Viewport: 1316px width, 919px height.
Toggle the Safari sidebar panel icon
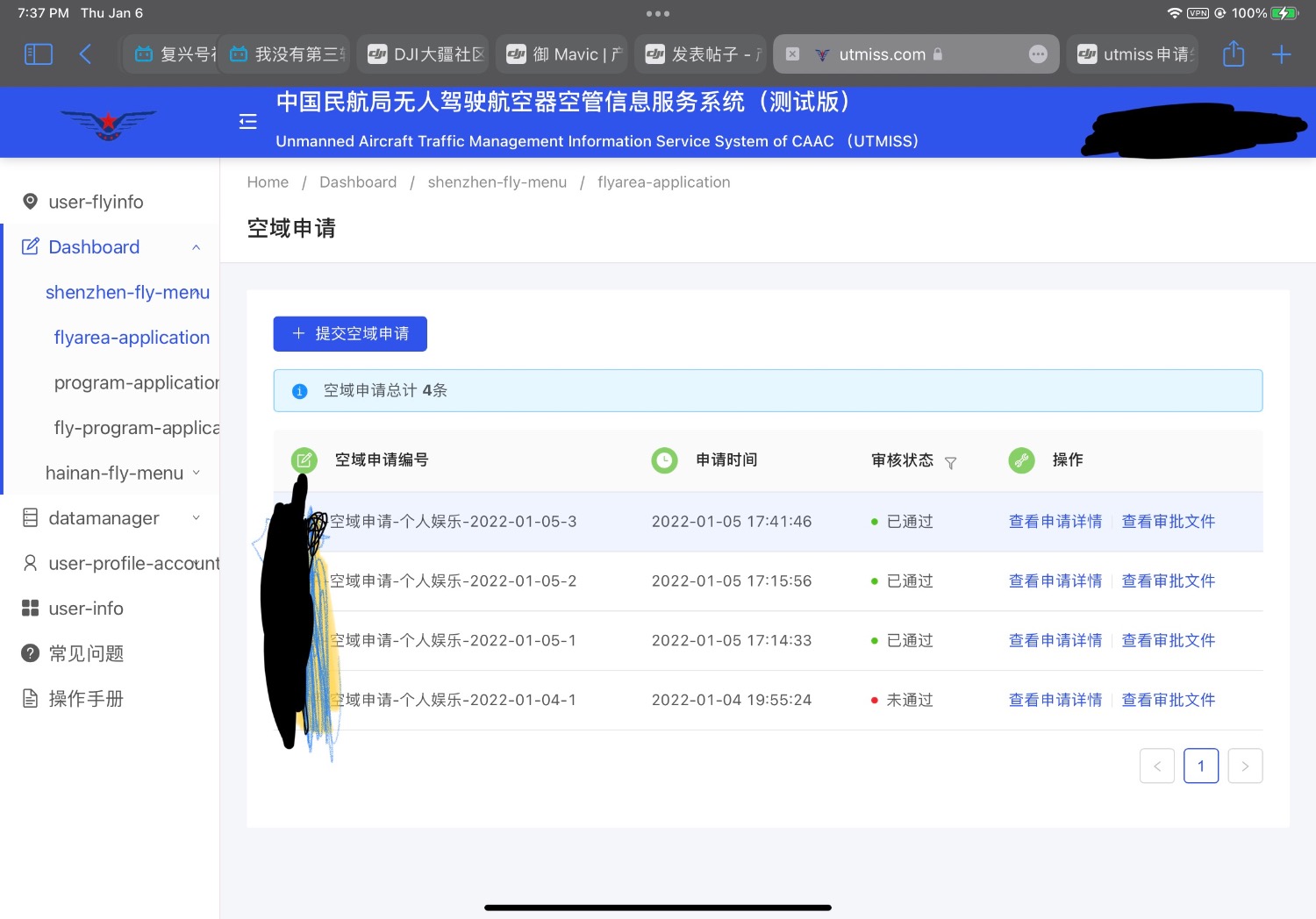pyautogui.click(x=38, y=54)
